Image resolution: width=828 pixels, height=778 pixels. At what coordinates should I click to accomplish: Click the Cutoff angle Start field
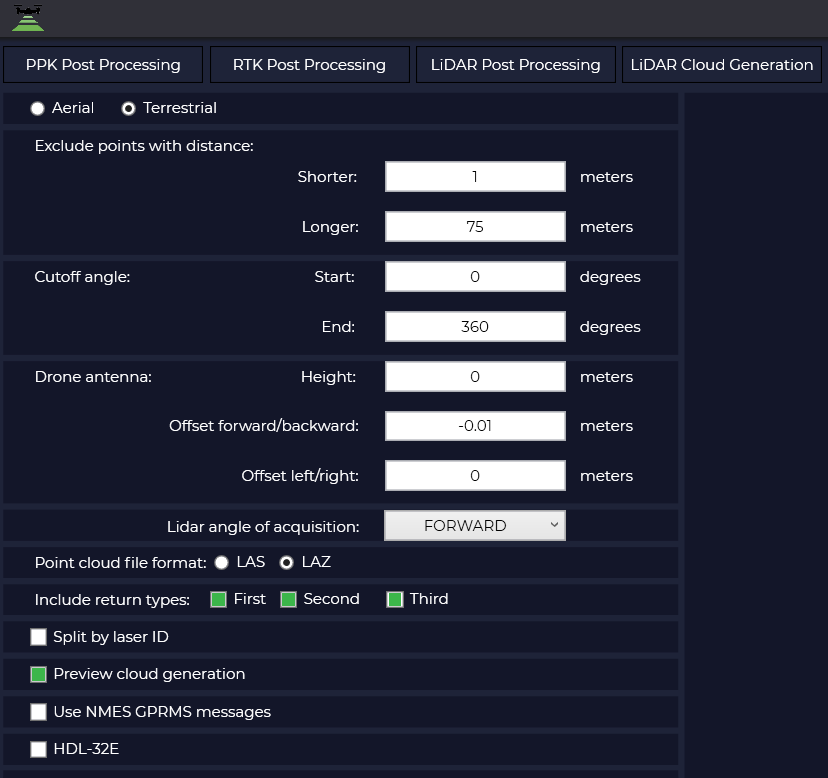tap(475, 276)
